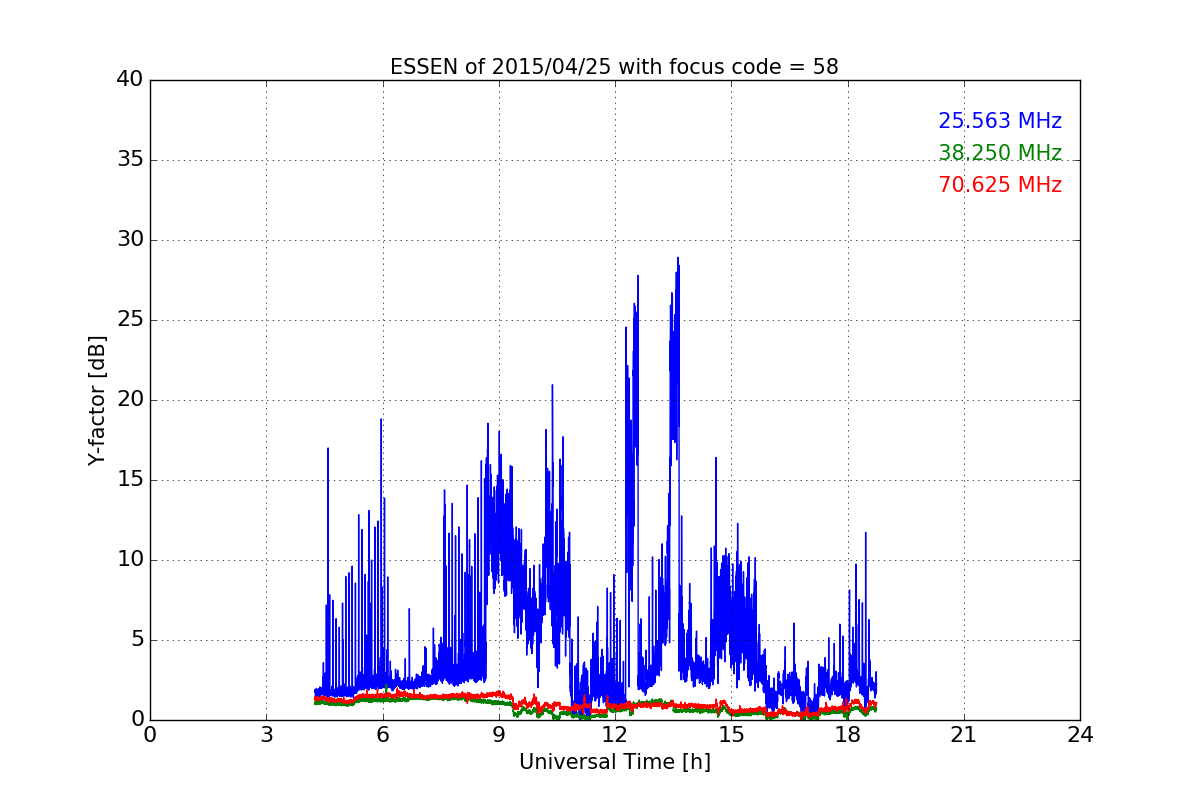Click the plot title mentioning ESSEN
The height and width of the screenshot is (800, 1200).
click(x=614, y=67)
